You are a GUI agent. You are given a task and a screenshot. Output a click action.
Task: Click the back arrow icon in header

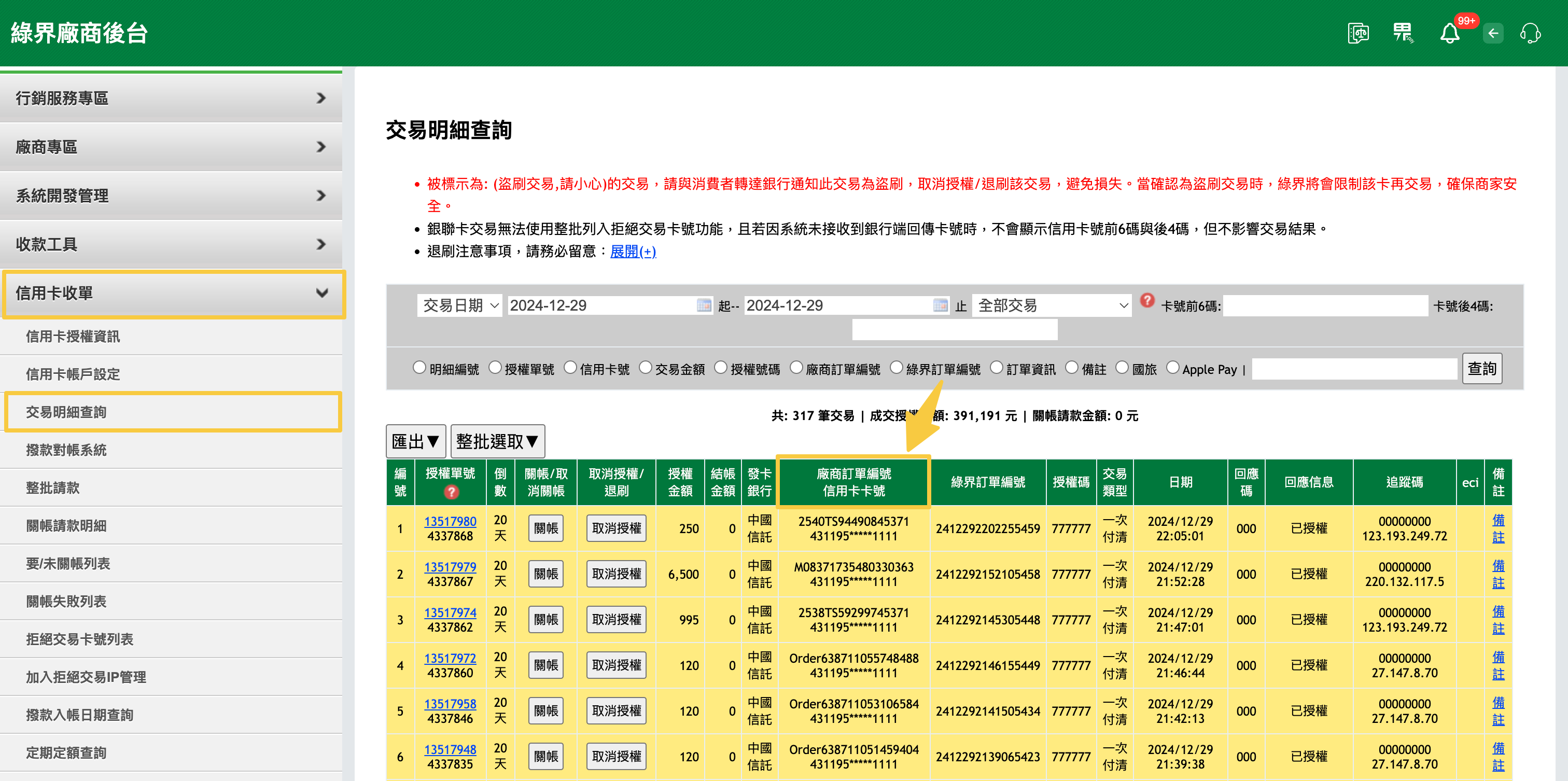[1492, 33]
